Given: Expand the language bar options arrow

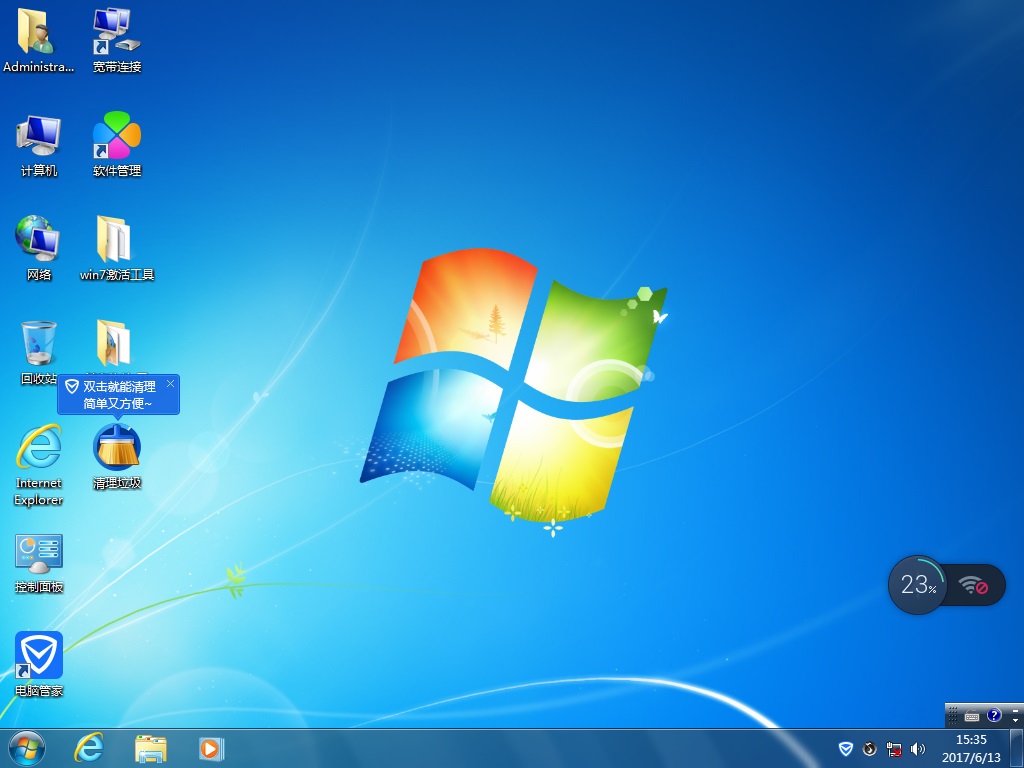Looking at the screenshot, I should (1016, 719).
